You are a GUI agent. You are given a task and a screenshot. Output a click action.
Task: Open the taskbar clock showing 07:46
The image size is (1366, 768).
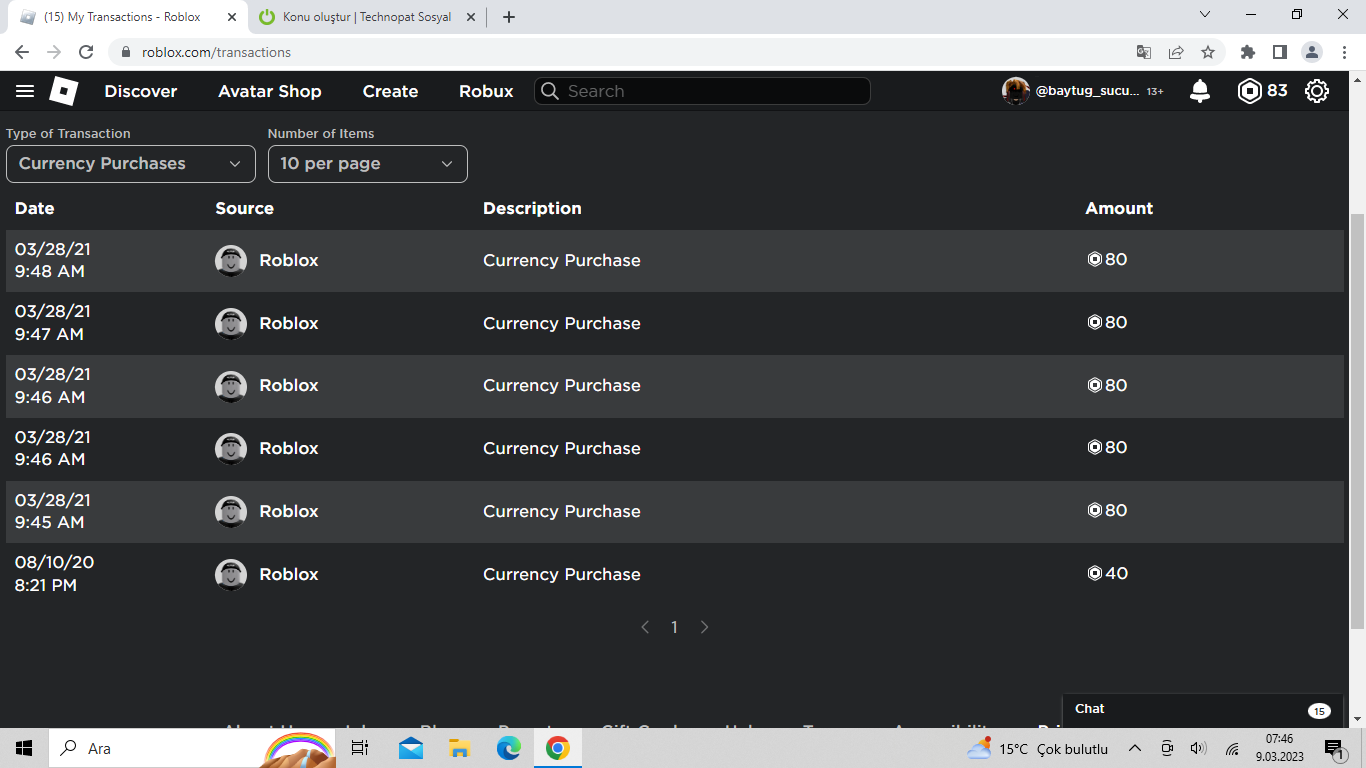click(1279, 748)
